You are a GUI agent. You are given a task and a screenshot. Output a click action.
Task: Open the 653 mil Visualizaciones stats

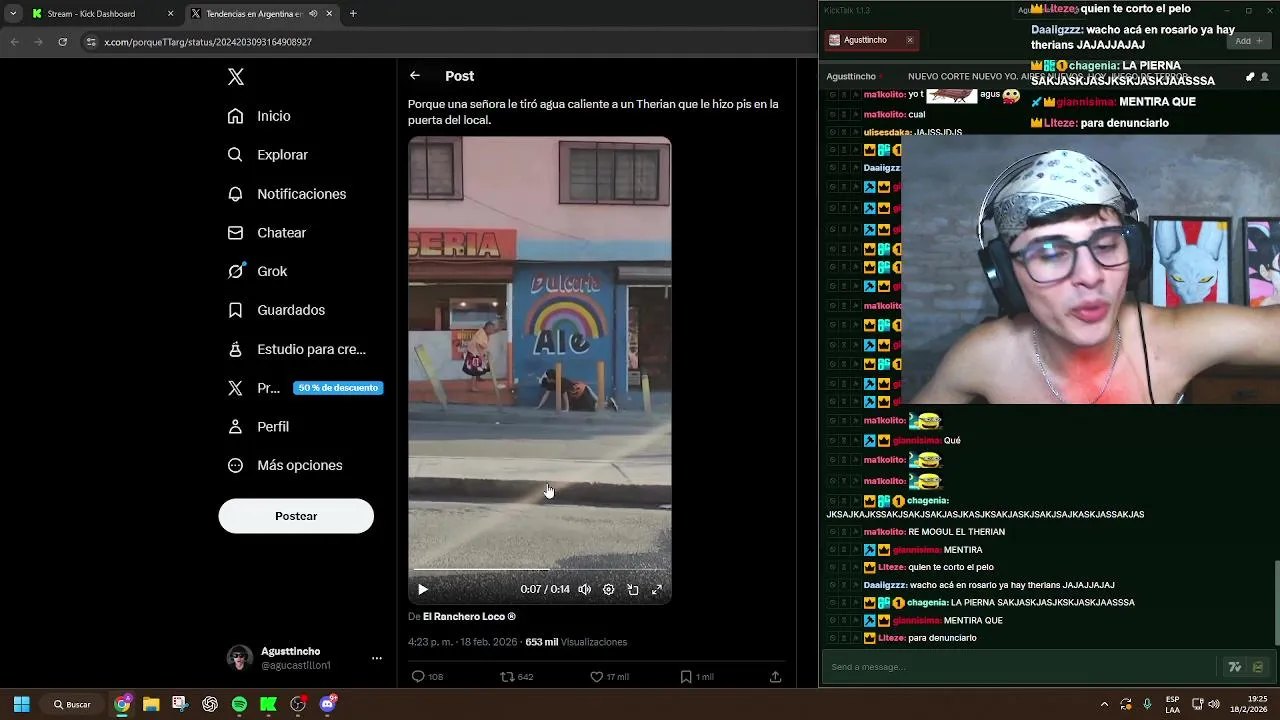(x=576, y=642)
